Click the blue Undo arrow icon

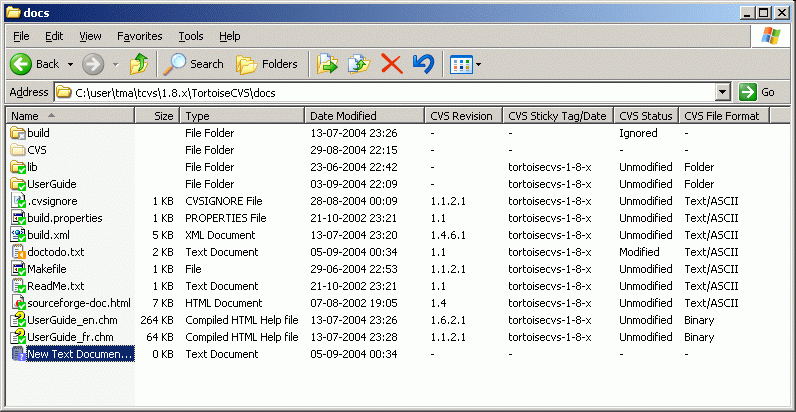423,64
